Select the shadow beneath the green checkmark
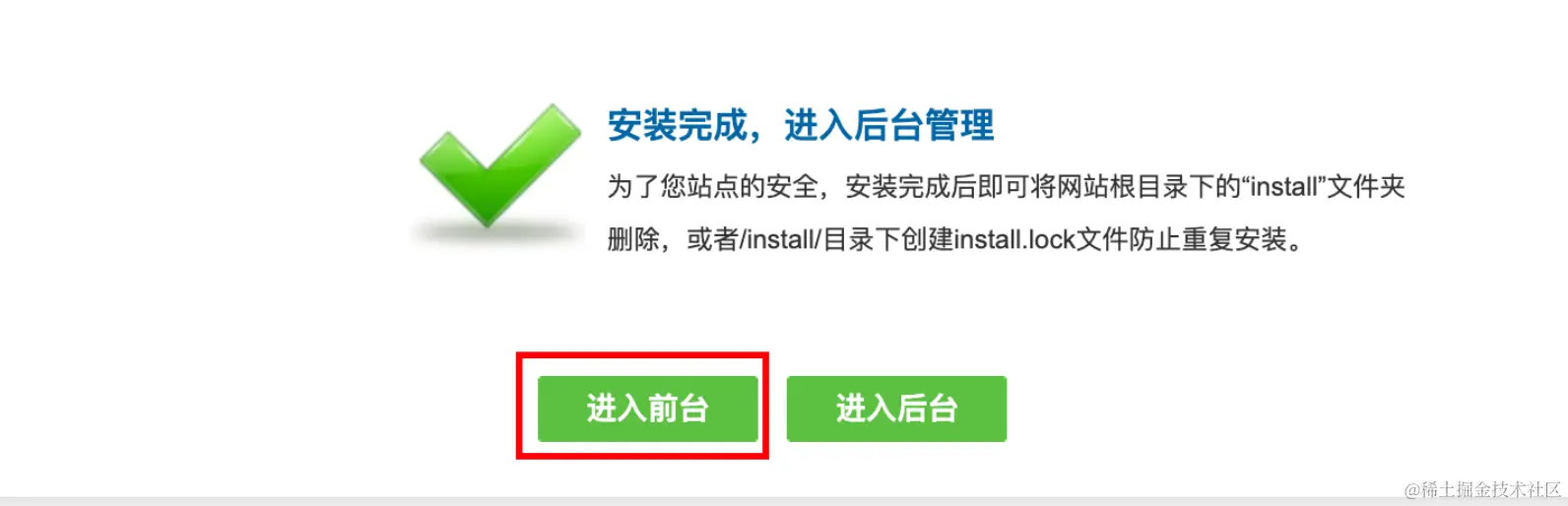Image resolution: width=1568 pixels, height=506 pixels. pos(497,234)
